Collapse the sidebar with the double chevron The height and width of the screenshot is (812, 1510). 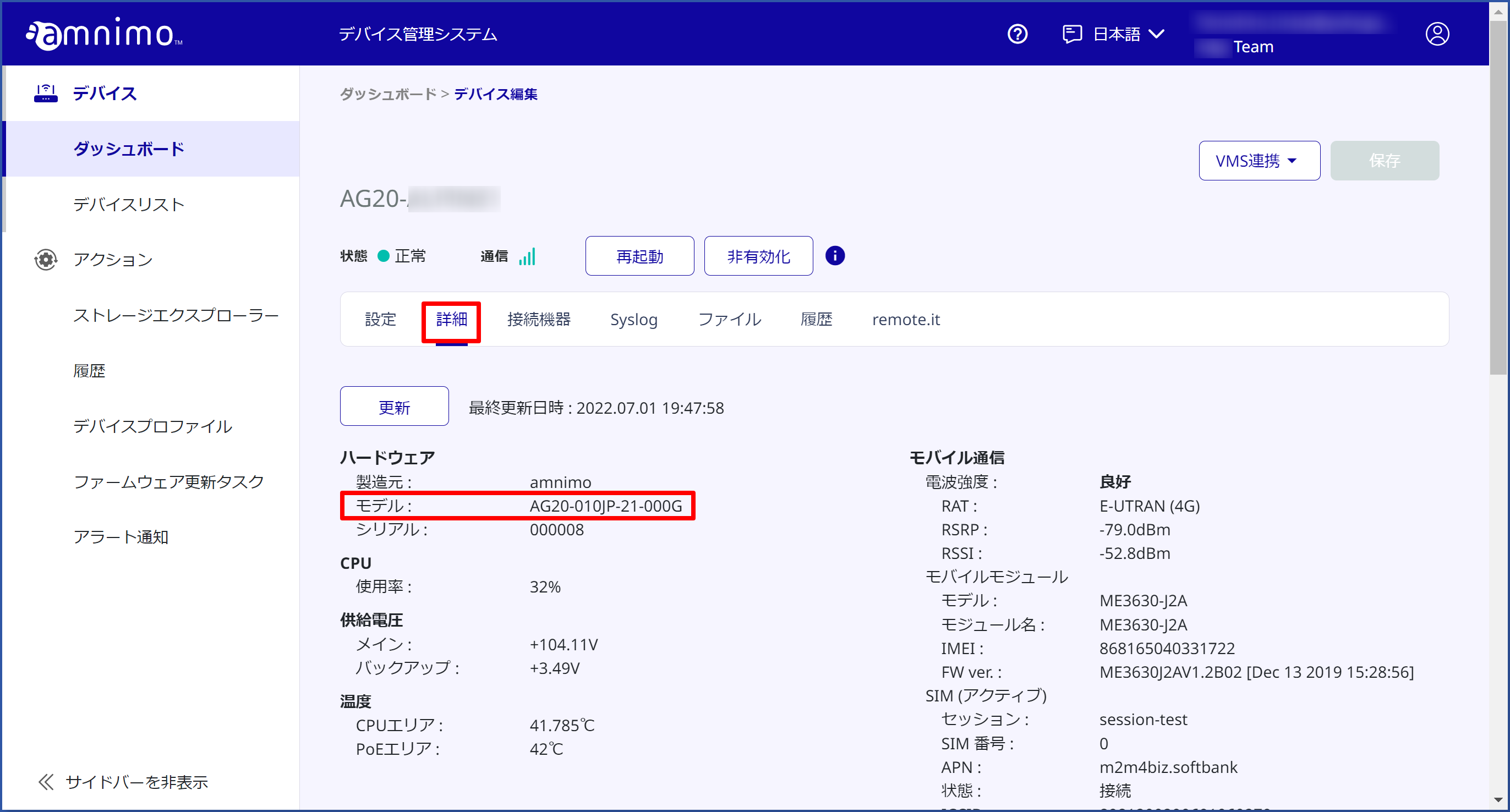[x=46, y=782]
